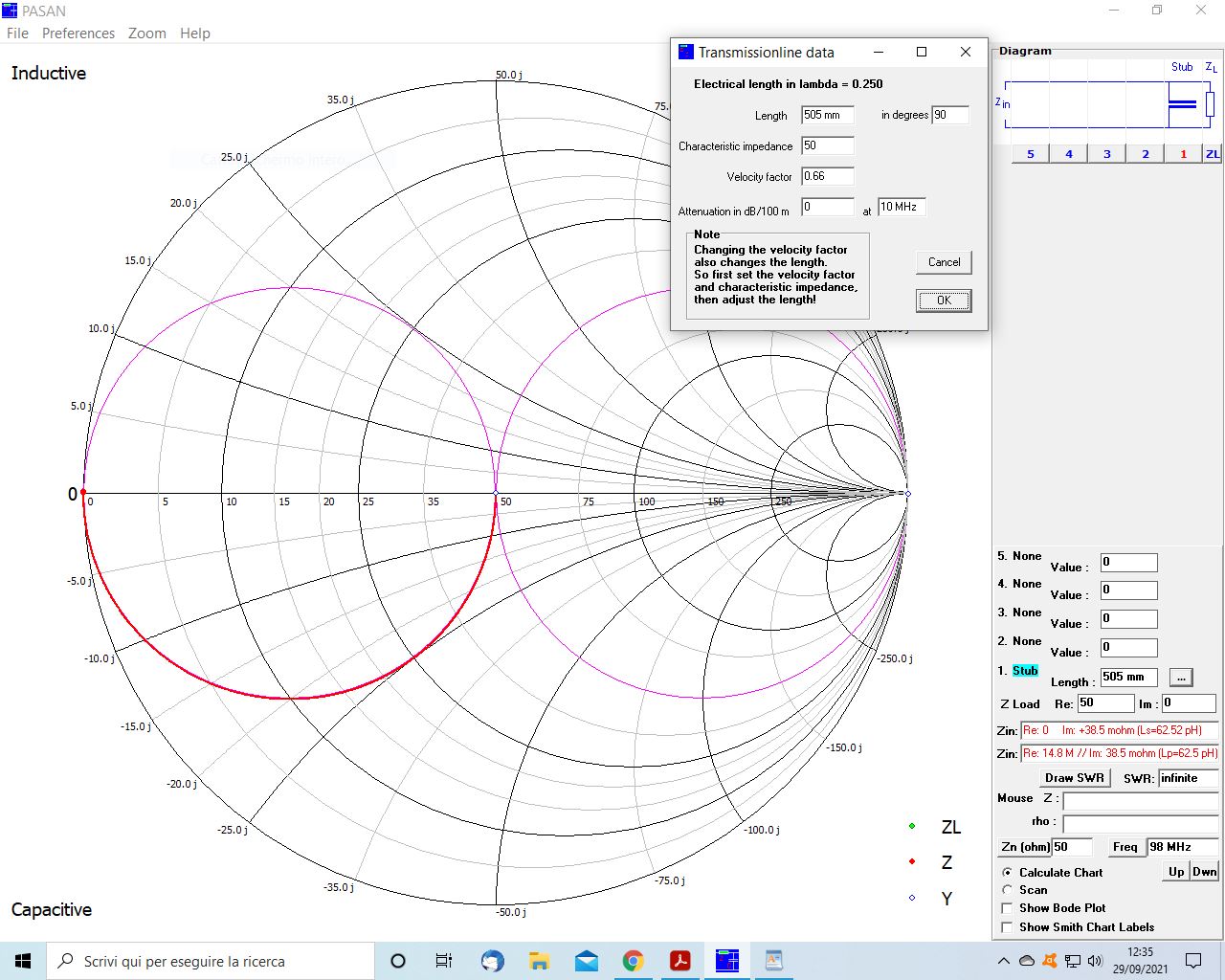Enable Show Smith Chart Labels checkbox

coord(1007,927)
